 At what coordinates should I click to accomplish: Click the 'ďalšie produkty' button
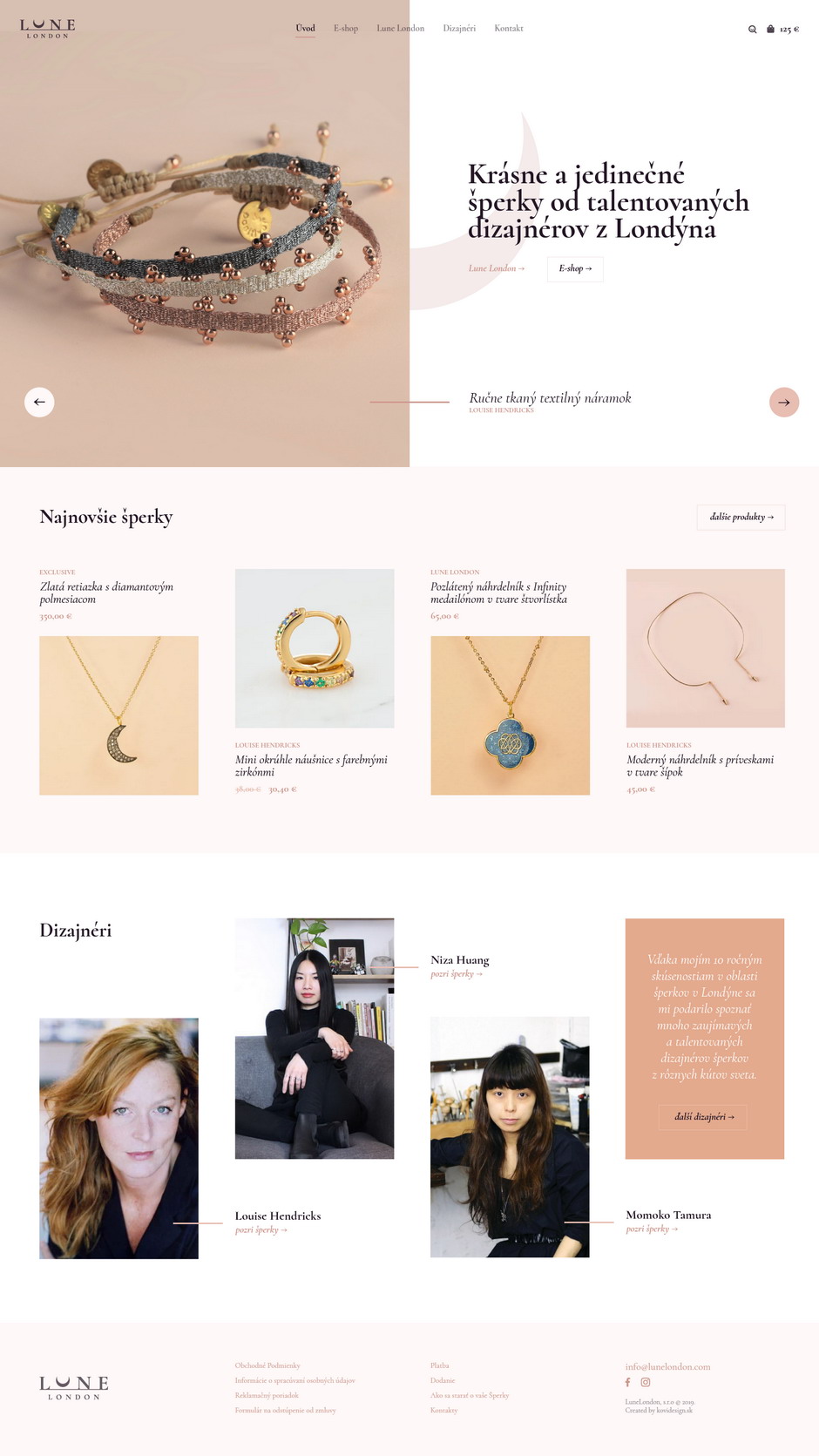click(741, 517)
